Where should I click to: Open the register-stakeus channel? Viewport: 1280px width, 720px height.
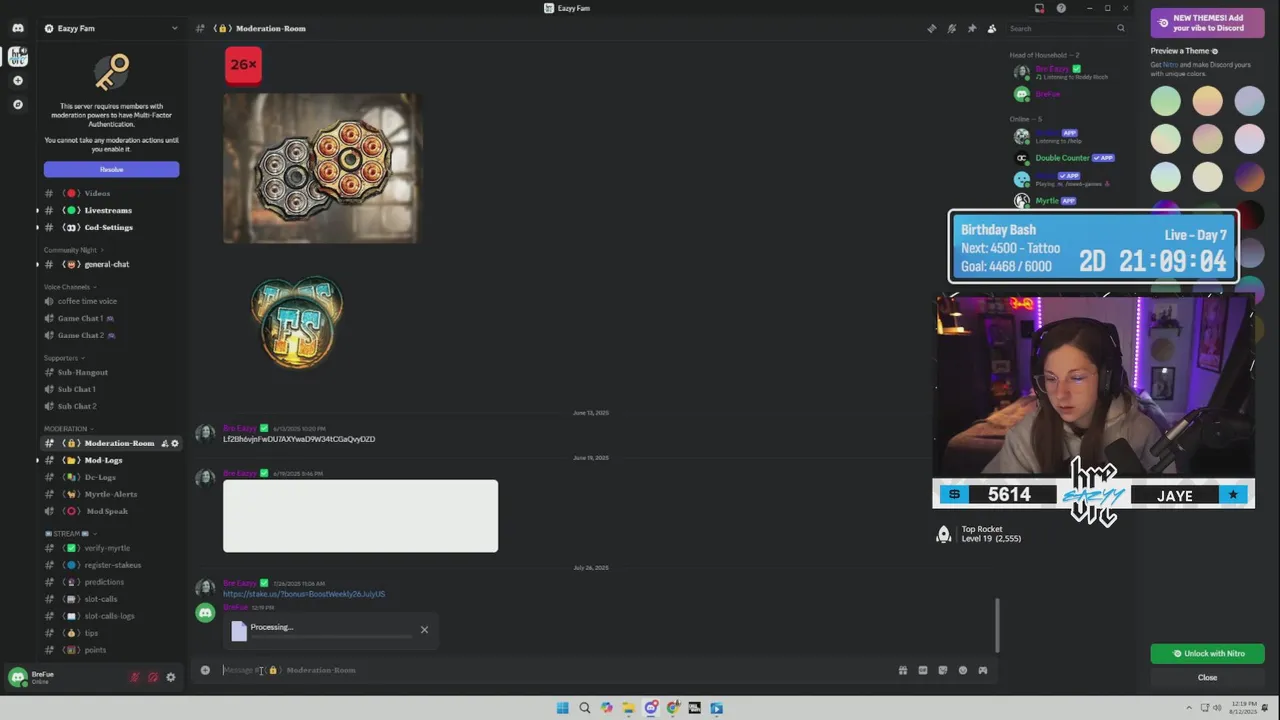point(112,565)
